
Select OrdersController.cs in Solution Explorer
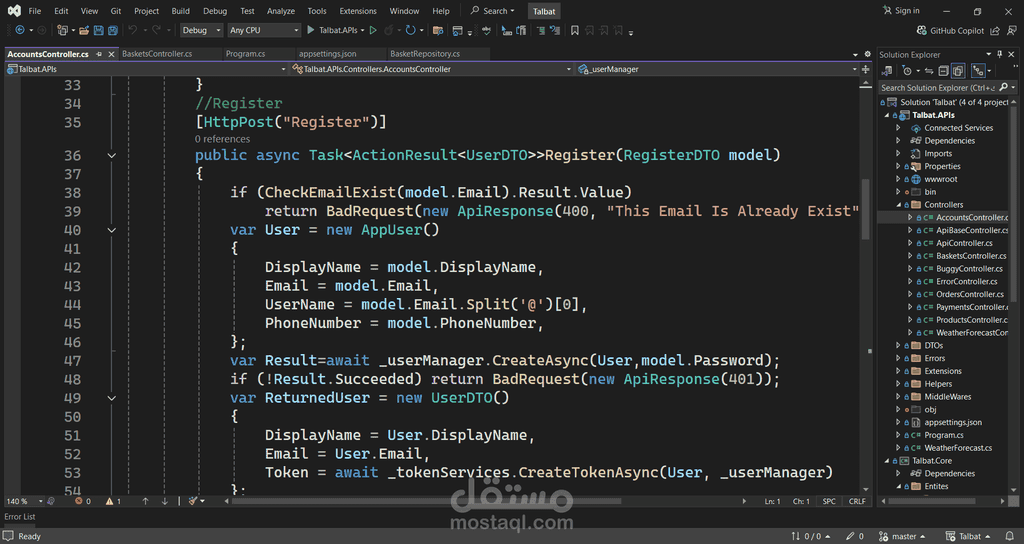click(x=970, y=295)
